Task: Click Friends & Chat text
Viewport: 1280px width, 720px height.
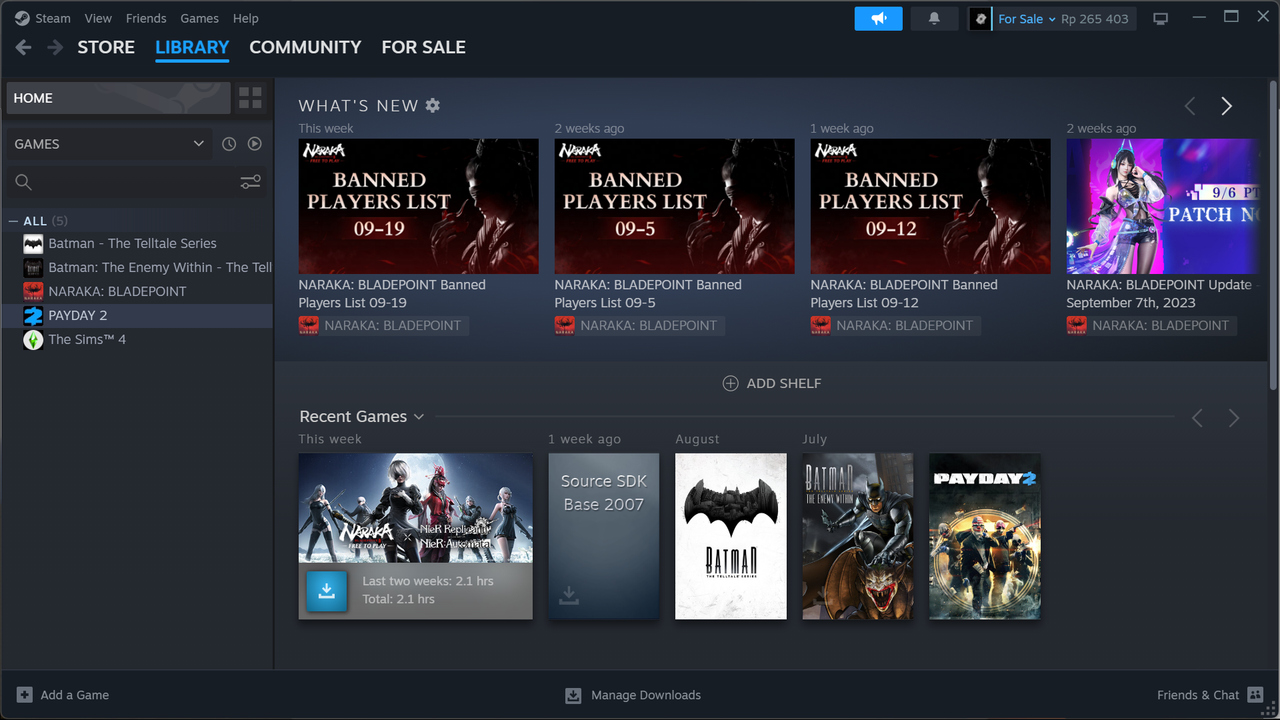Action: [x=1198, y=695]
